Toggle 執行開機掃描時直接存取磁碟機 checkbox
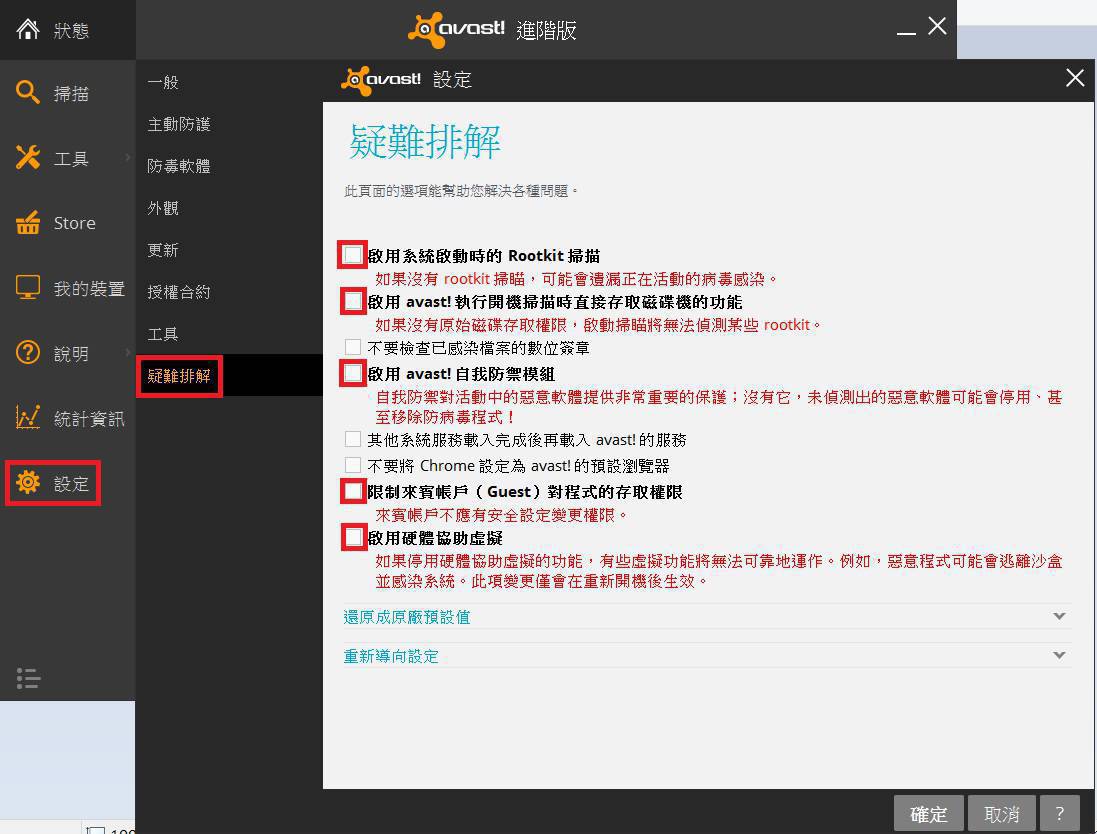Screen dimensions: 1097x834 pos(353,301)
